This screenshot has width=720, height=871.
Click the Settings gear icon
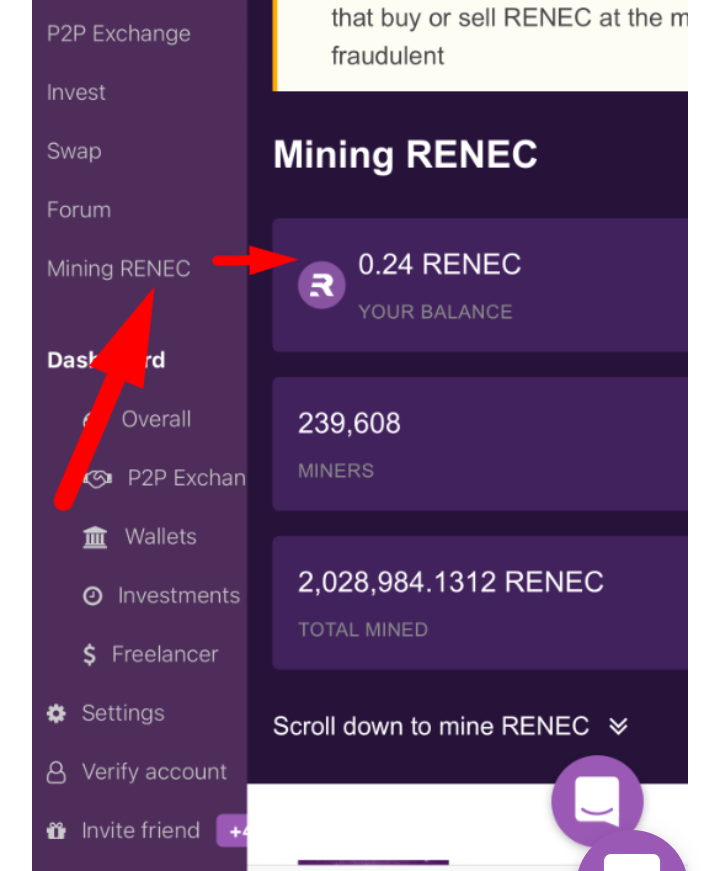click(x=57, y=714)
